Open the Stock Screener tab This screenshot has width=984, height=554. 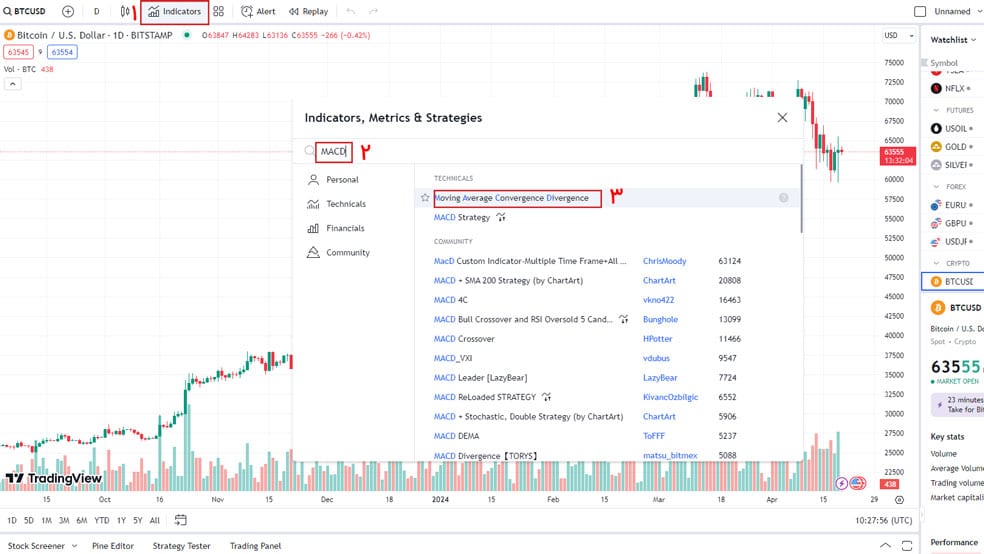pyautogui.click(x=42, y=546)
